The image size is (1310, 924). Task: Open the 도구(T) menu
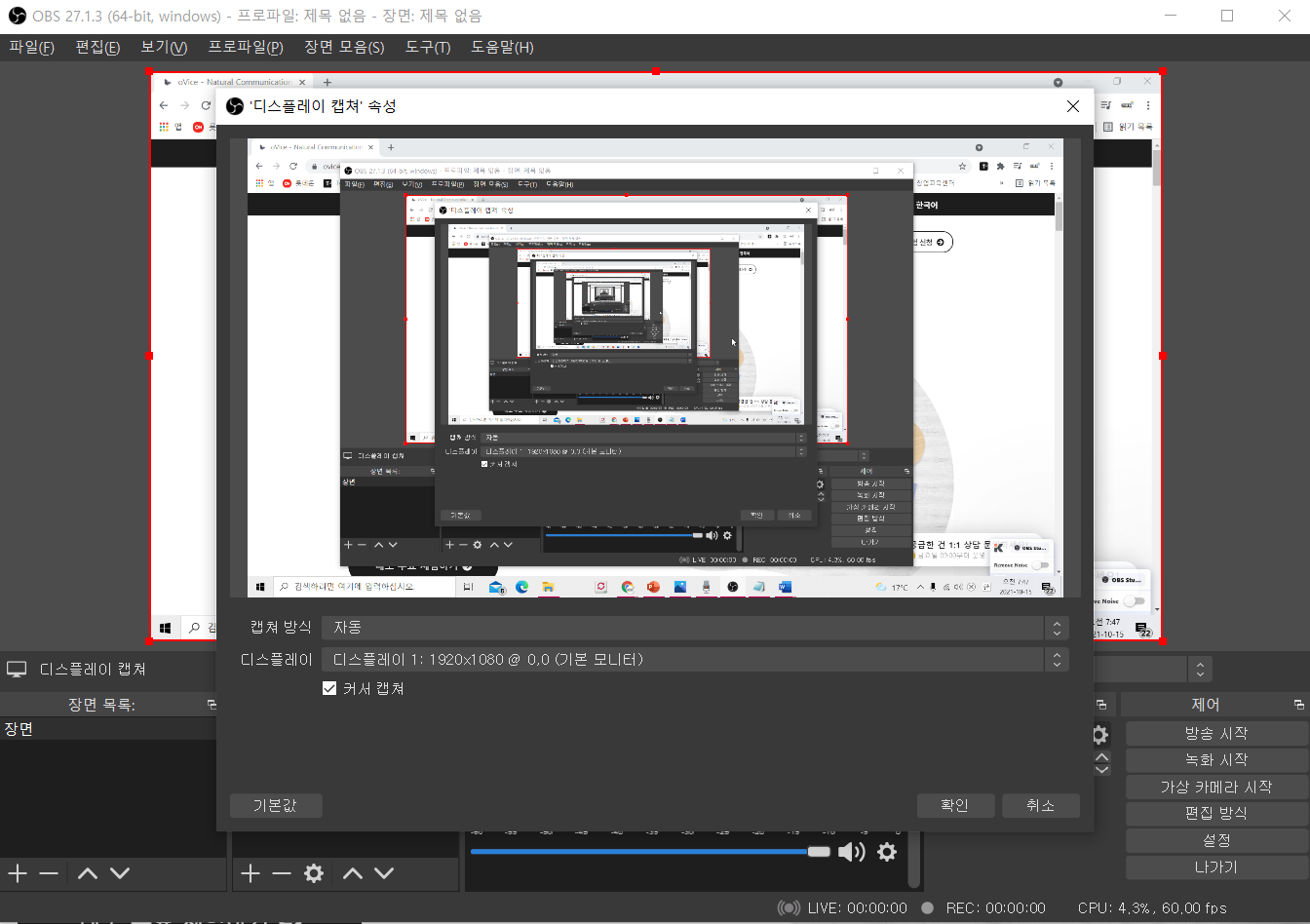(428, 47)
